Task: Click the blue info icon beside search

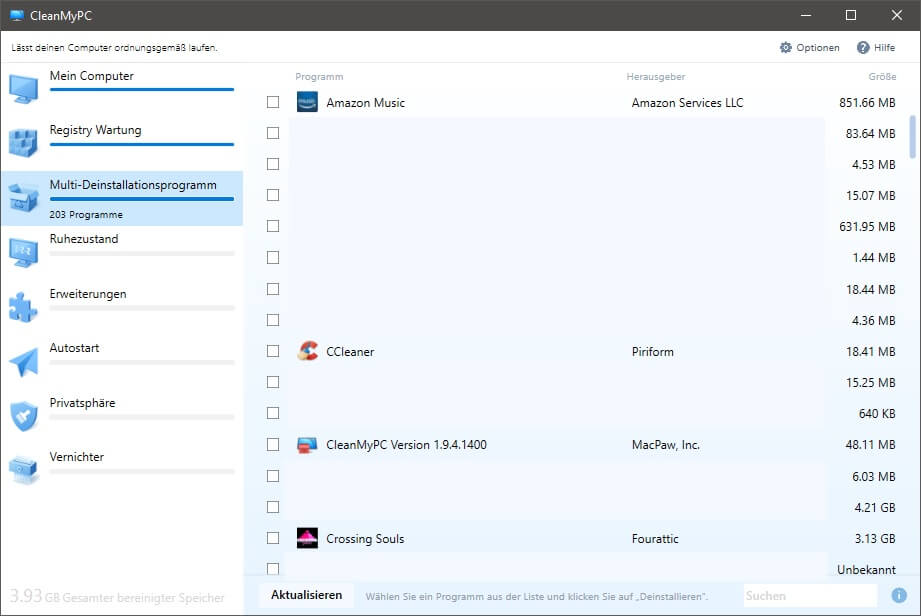Action: pyautogui.click(x=899, y=595)
